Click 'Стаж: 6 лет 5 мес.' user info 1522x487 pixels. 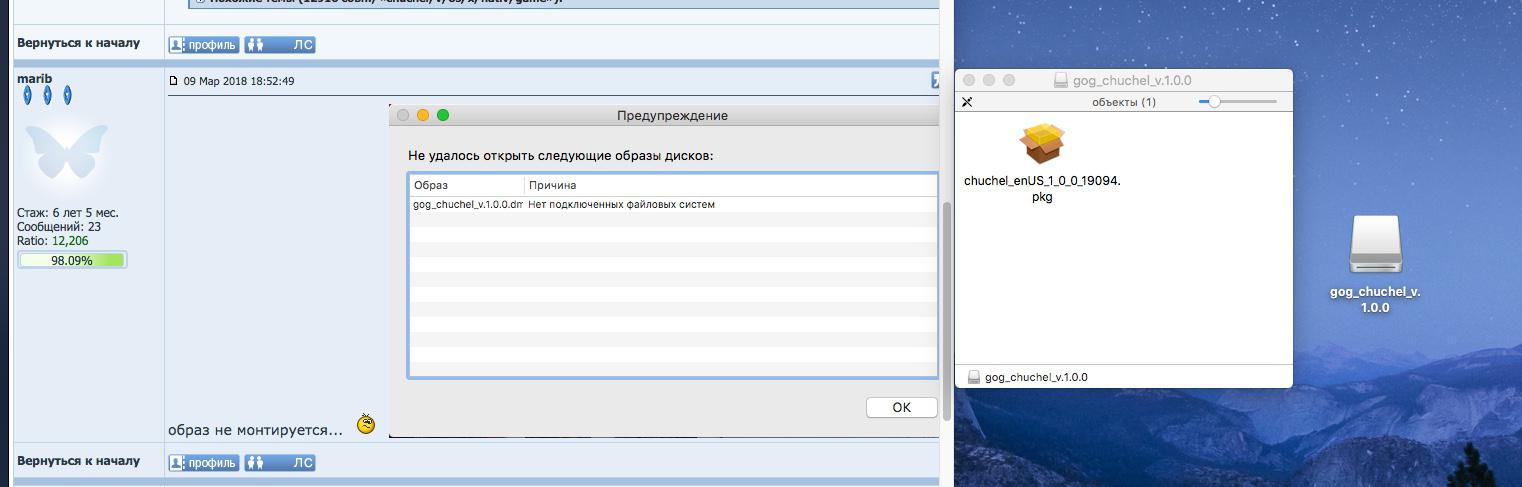coord(68,213)
